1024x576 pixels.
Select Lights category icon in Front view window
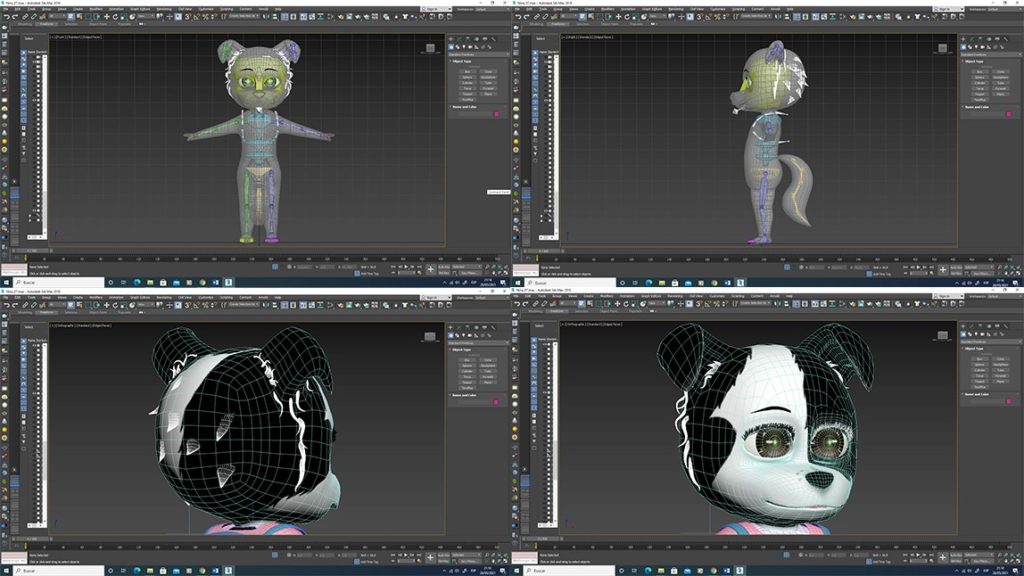(x=465, y=46)
